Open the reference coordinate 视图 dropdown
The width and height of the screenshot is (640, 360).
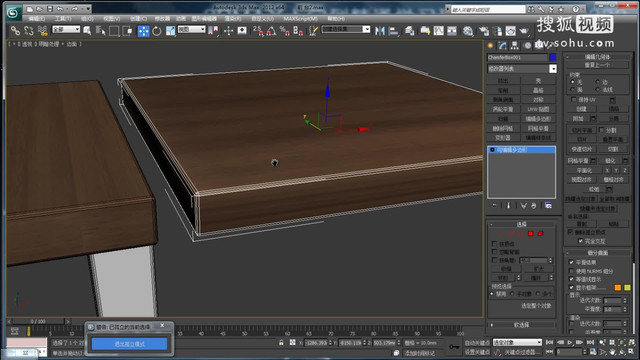pyautogui.click(x=191, y=29)
